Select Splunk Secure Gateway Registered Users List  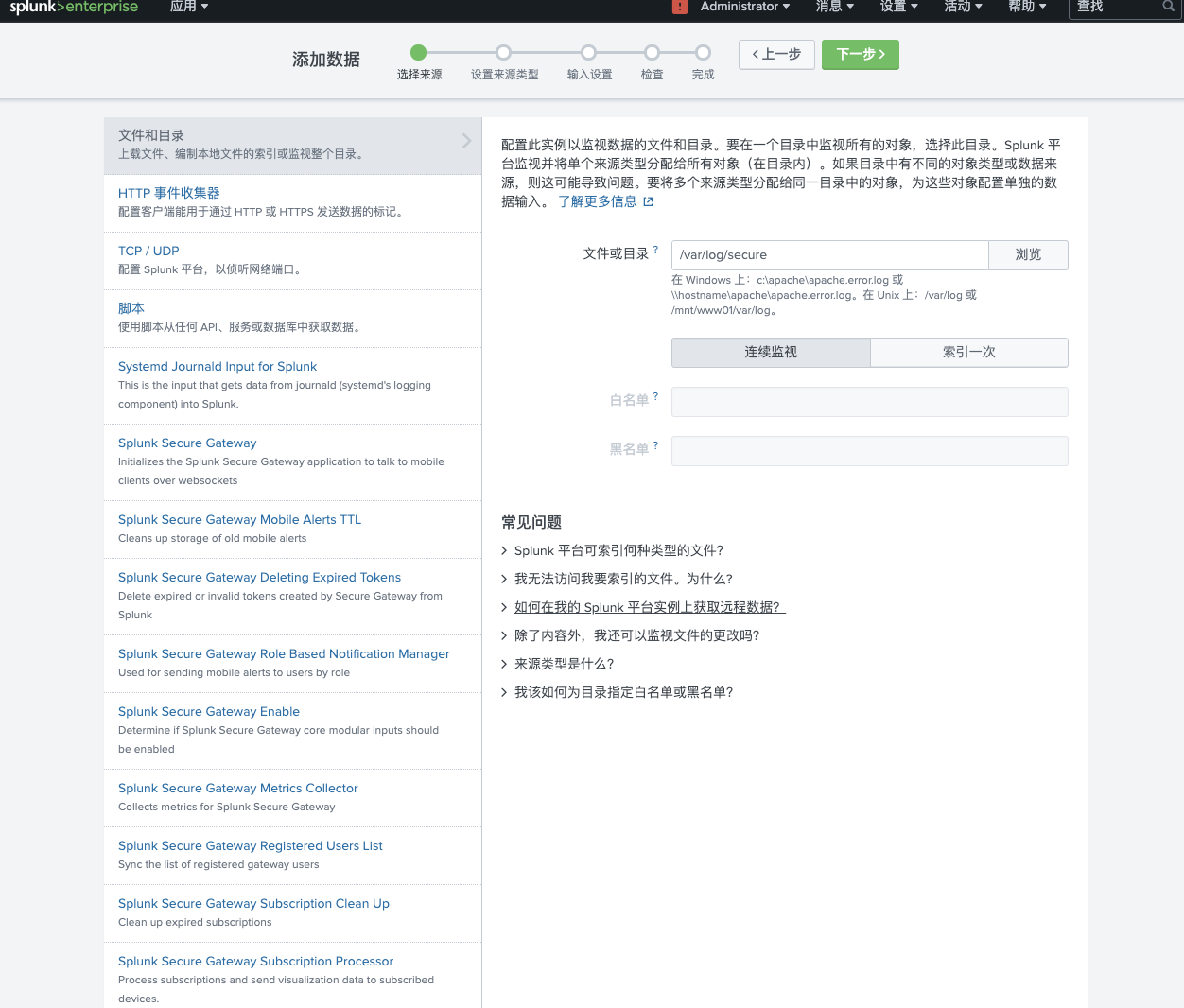(x=293, y=856)
